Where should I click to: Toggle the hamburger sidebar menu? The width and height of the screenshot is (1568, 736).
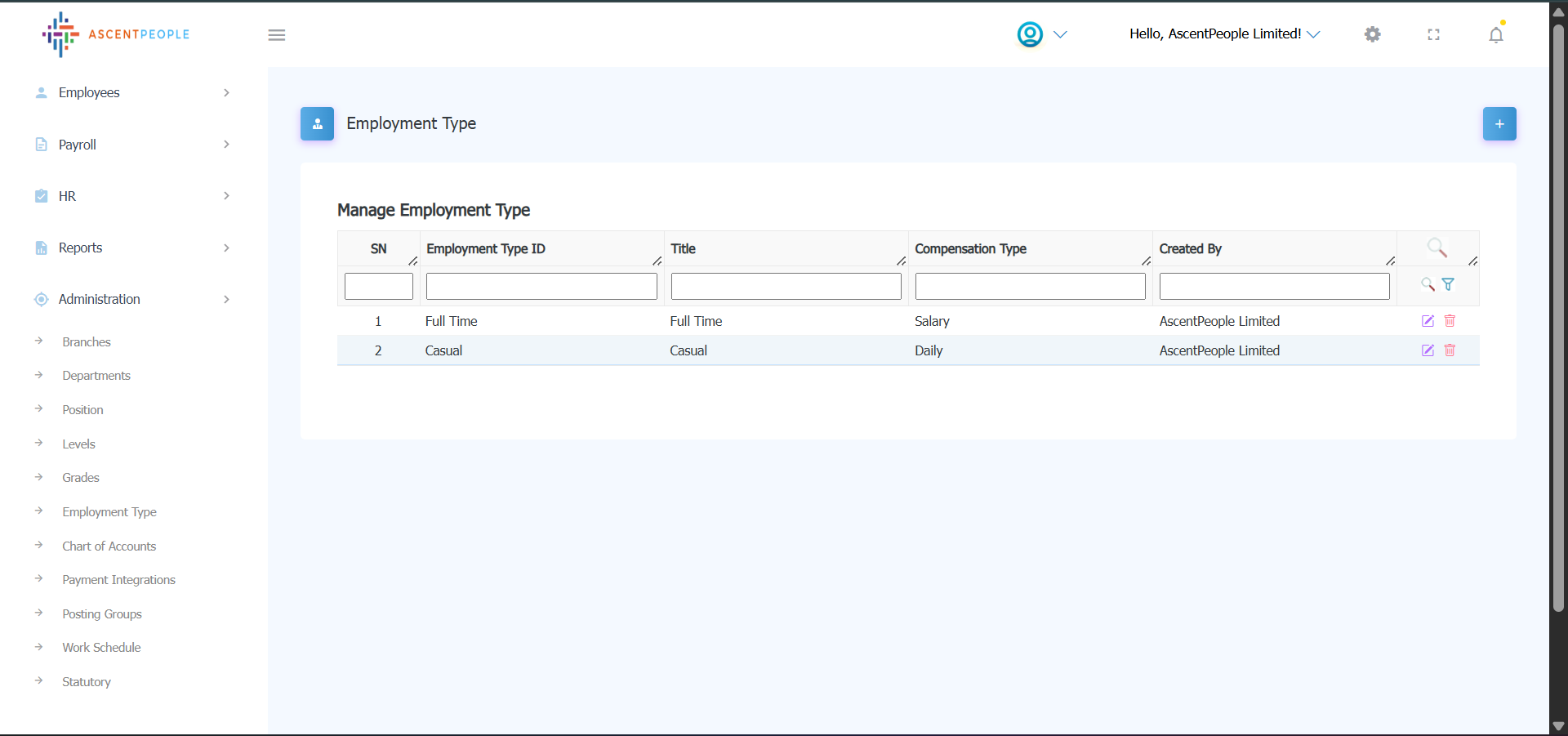pyautogui.click(x=277, y=35)
